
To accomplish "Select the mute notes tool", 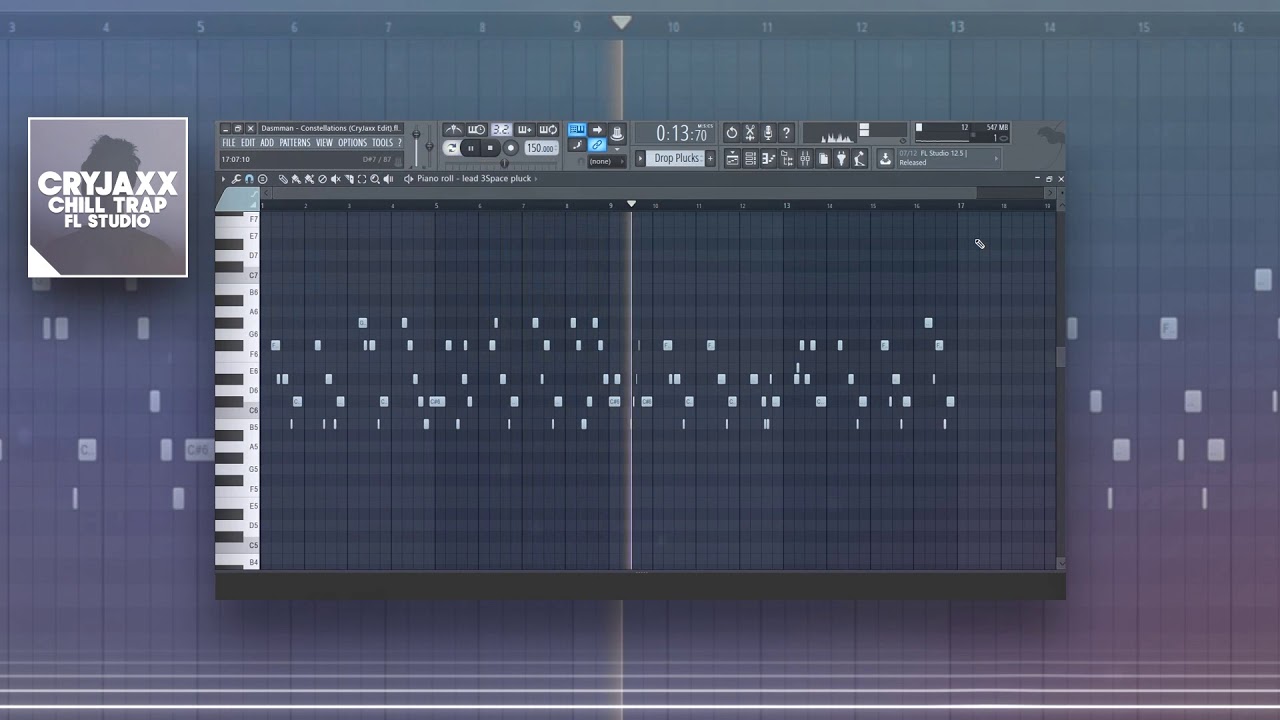I will pyautogui.click(x=335, y=179).
